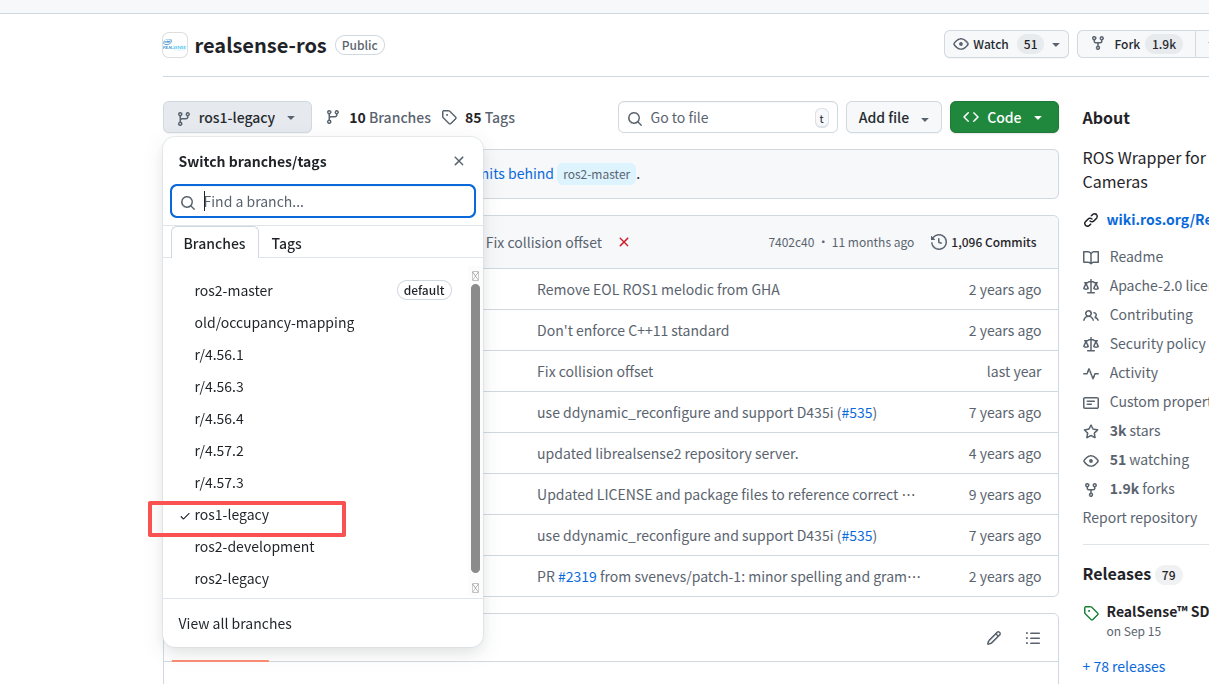This screenshot has height=684, width=1209.
Task: Click the scales icon beside Apache-2.0 license
Action: pyautogui.click(x=1091, y=286)
